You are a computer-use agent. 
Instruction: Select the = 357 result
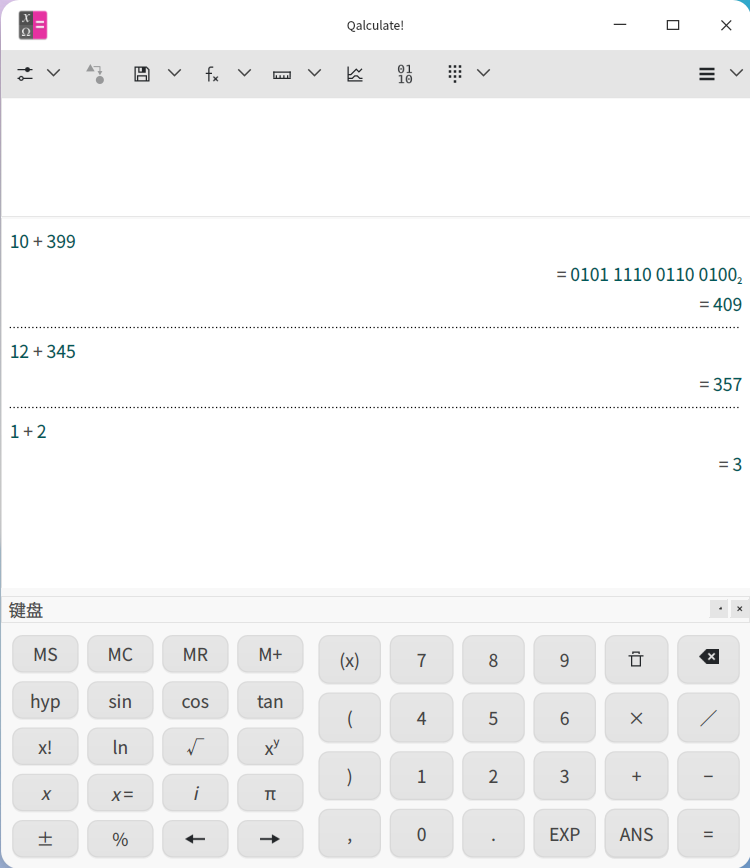click(720, 385)
